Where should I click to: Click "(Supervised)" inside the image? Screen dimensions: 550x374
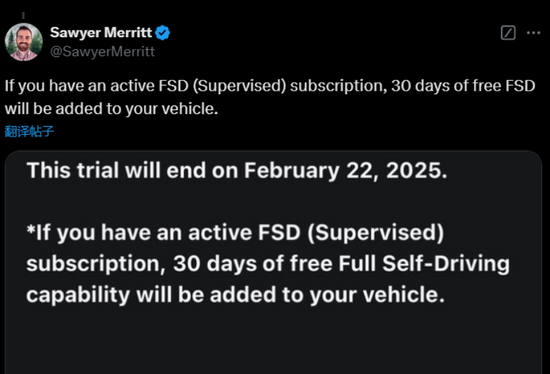tap(376, 233)
